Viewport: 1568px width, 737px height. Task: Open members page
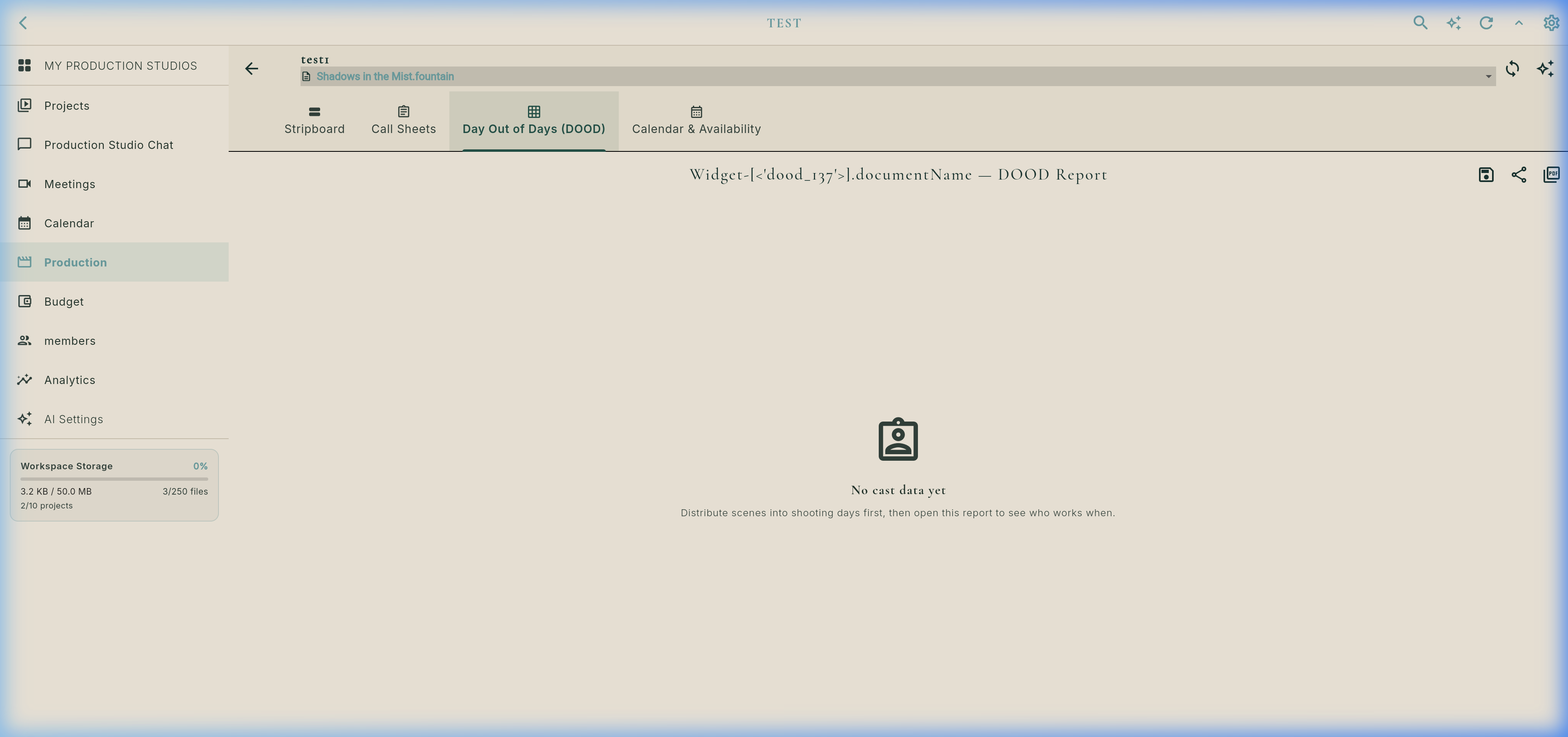(x=114, y=340)
